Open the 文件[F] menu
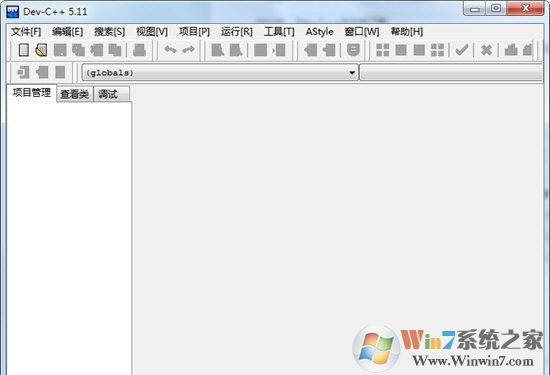Viewport: 550px width, 375px height. pyautogui.click(x=26, y=32)
